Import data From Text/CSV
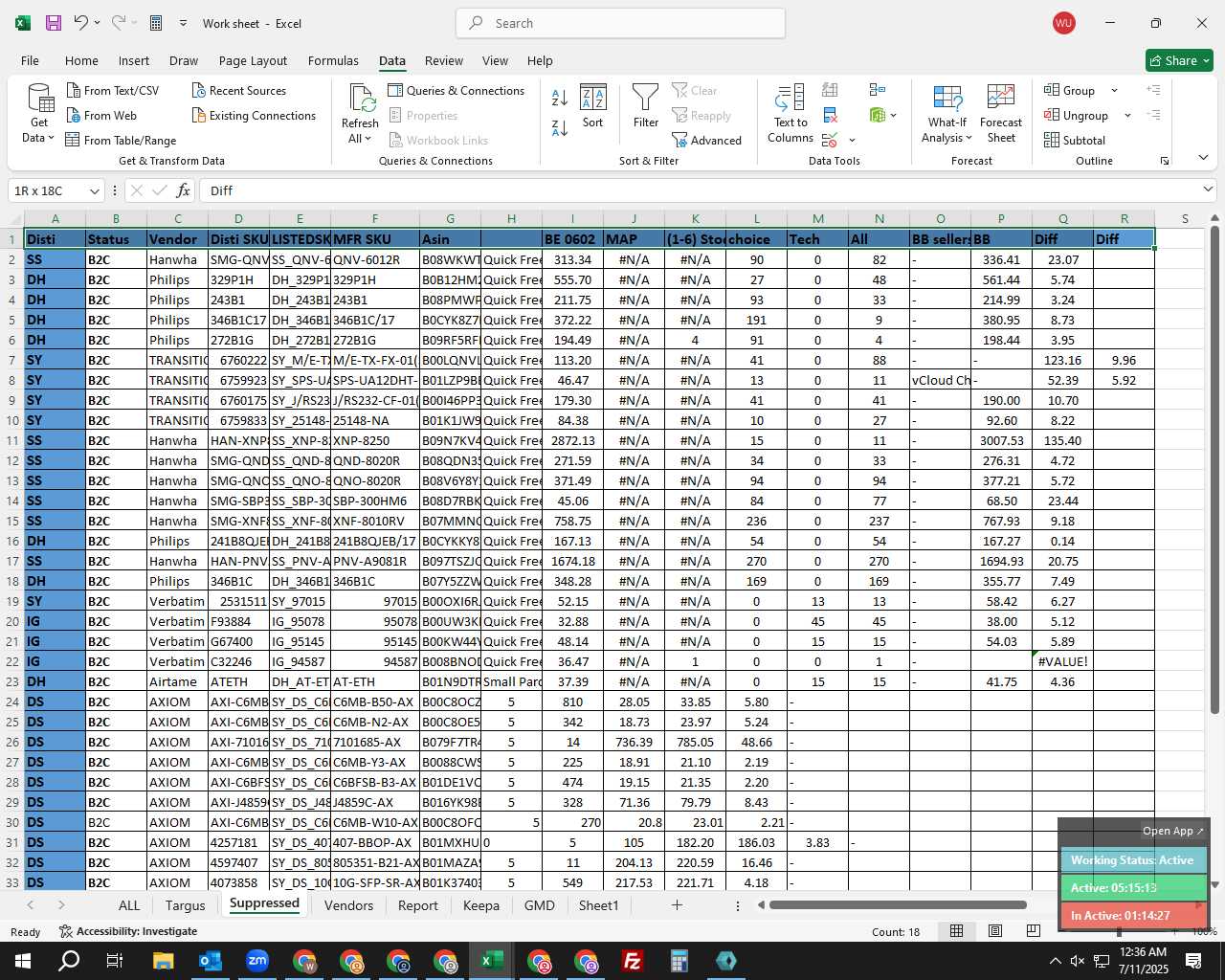This screenshot has width=1225, height=980. [x=113, y=90]
